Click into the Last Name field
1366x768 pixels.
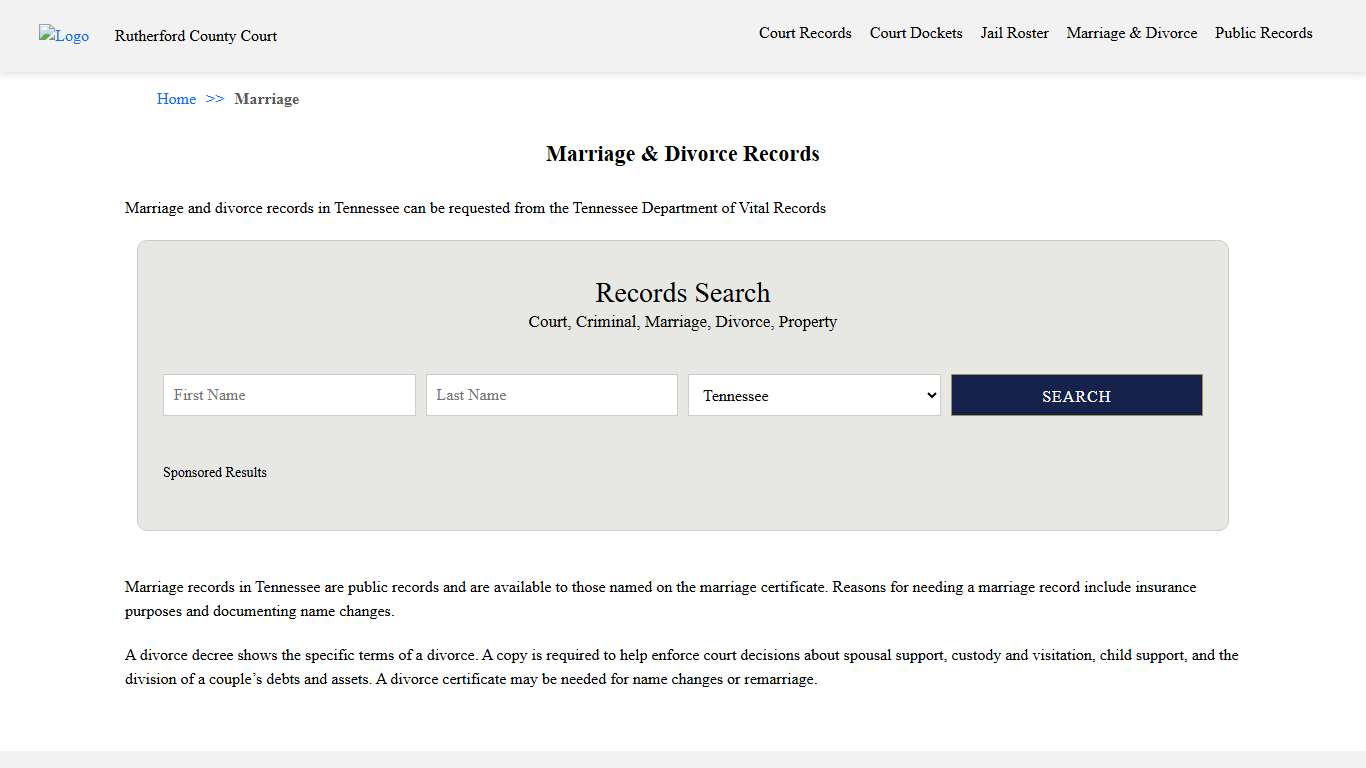tap(551, 394)
